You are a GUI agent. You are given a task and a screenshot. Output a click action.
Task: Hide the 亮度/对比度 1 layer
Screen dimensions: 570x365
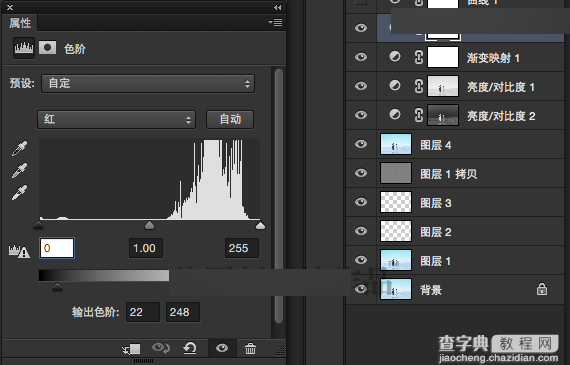point(361,86)
